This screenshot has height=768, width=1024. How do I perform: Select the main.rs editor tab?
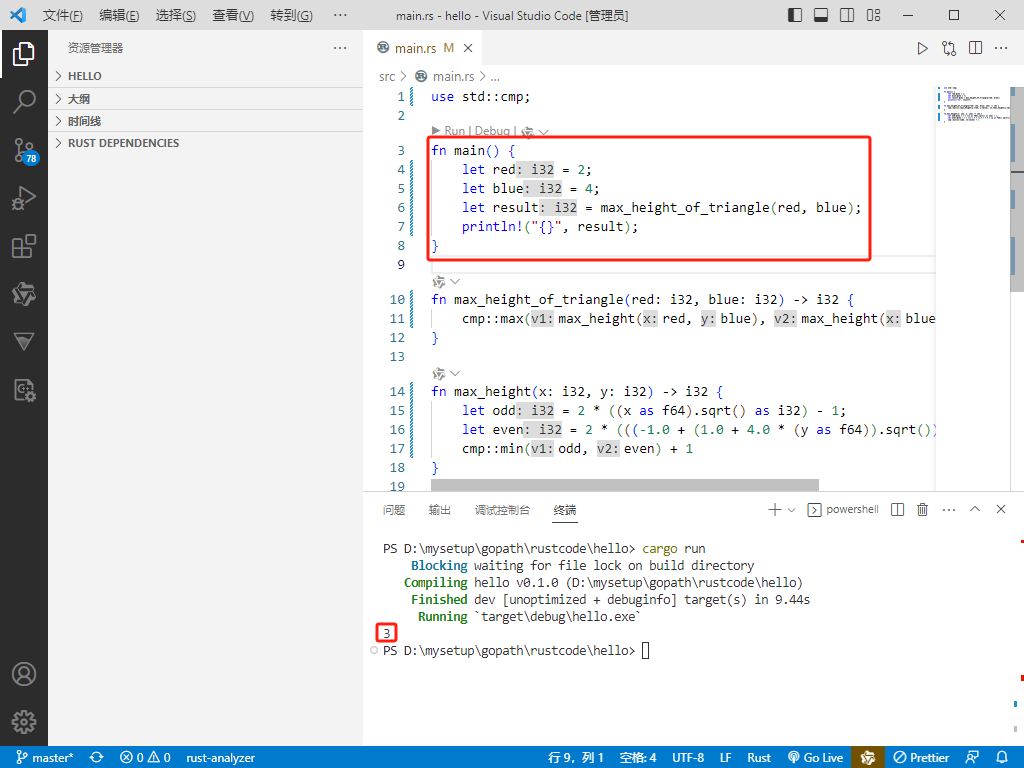(423, 48)
